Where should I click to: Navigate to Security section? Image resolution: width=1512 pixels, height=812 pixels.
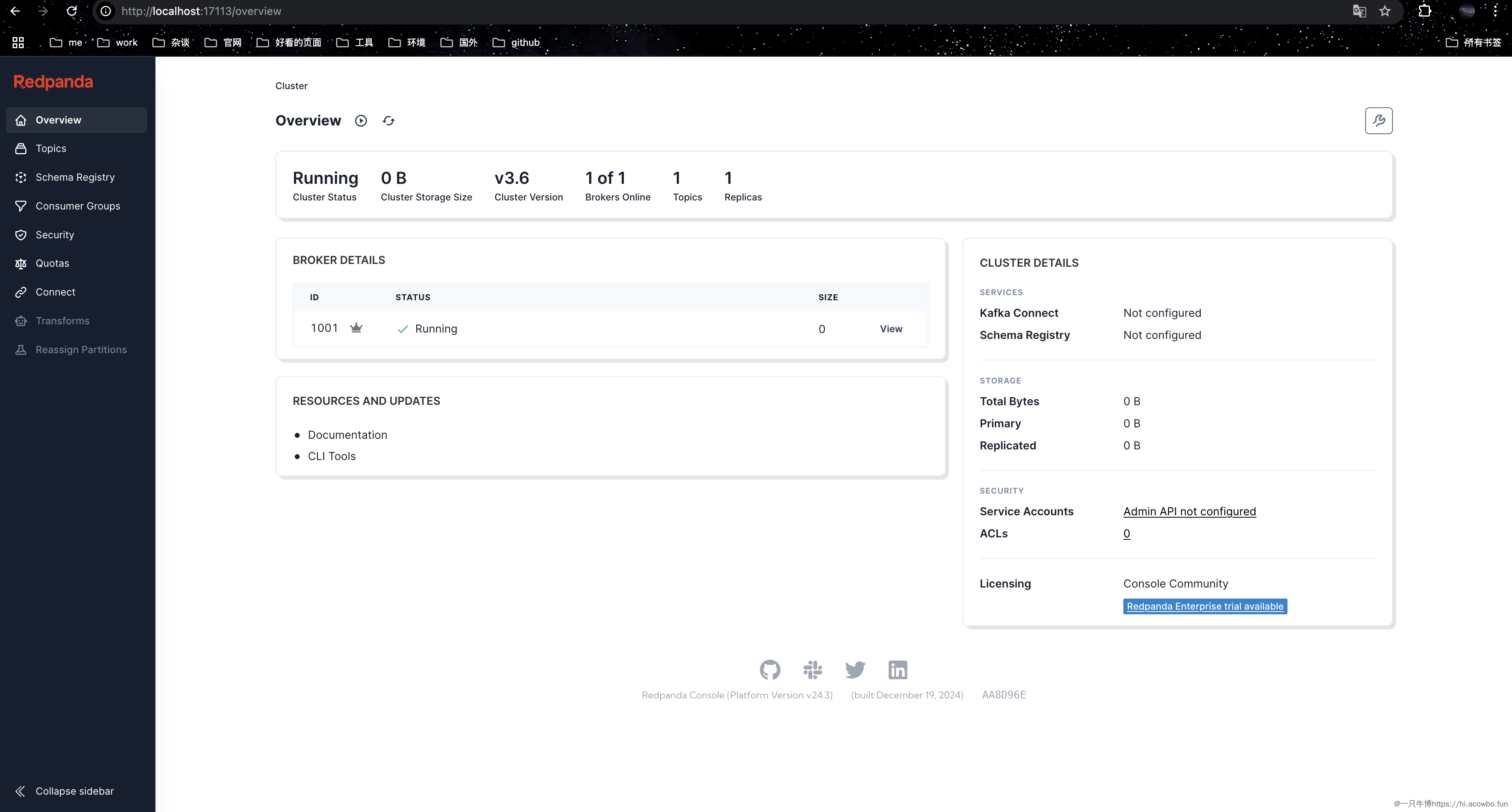point(76,235)
